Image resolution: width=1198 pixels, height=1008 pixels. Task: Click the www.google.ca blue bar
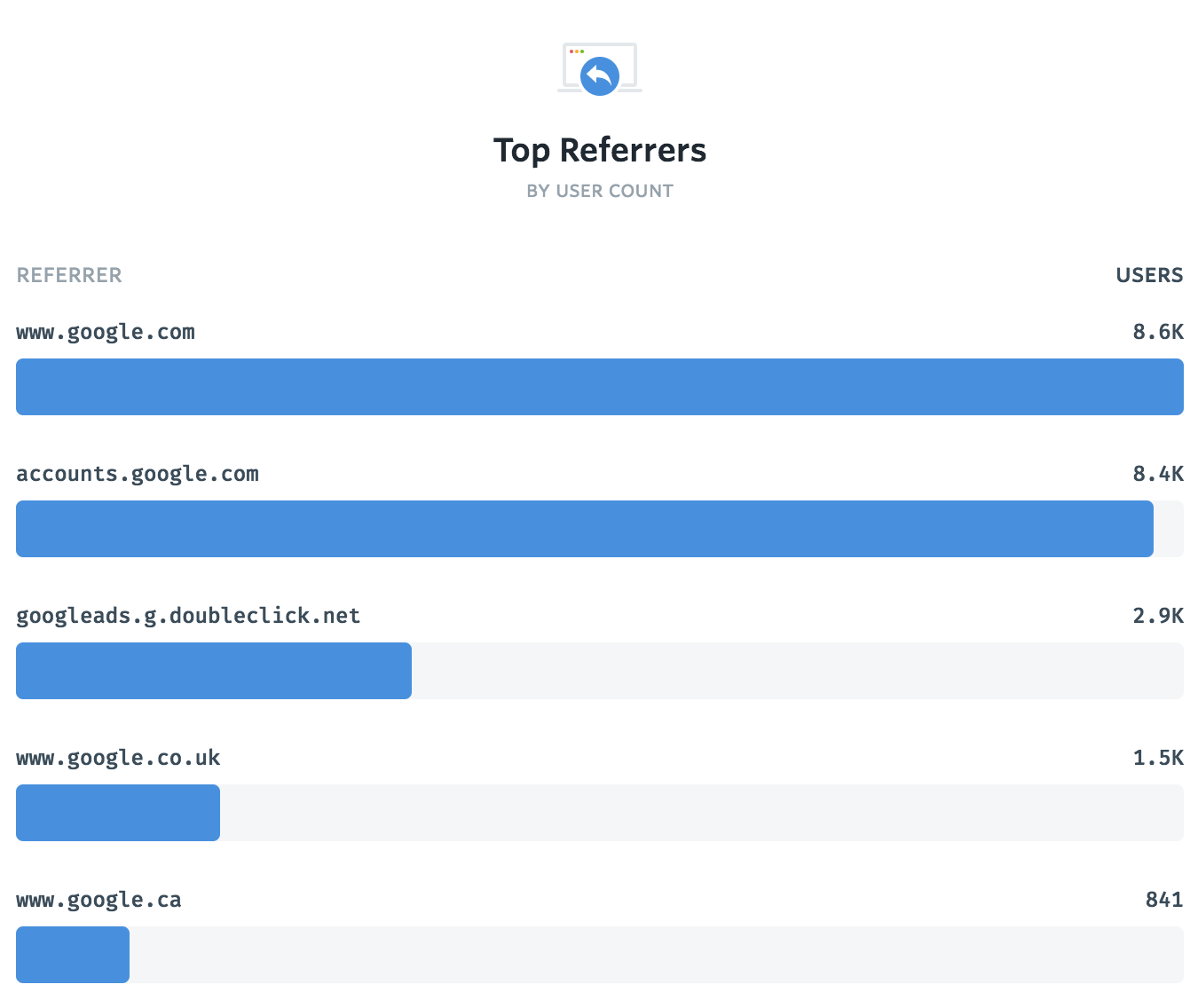(73, 955)
